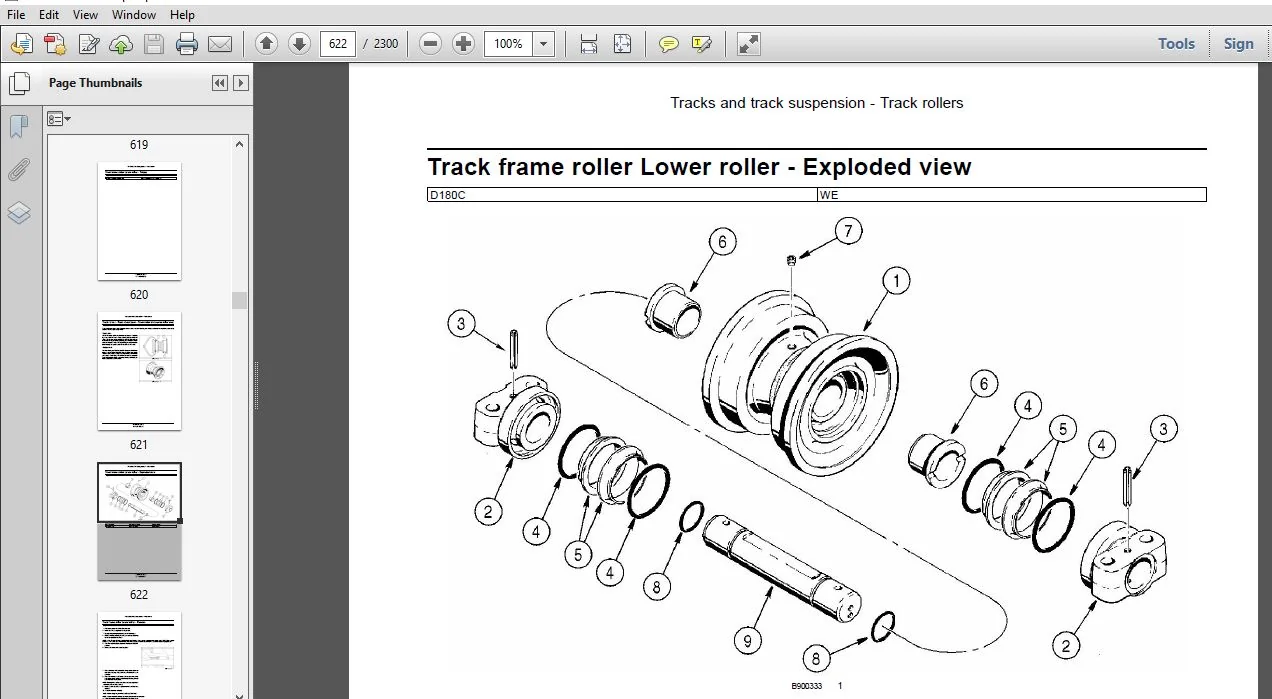Click the thumbnails panel right arrow

pyautogui.click(x=241, y=83)
